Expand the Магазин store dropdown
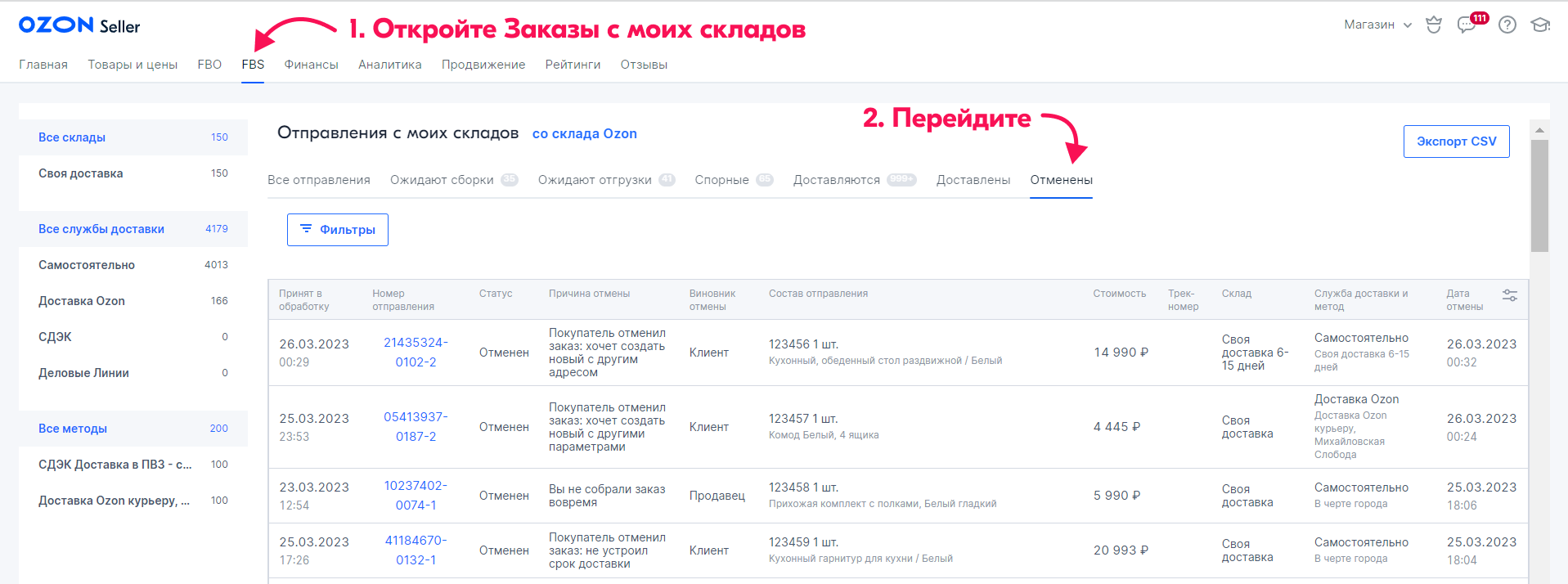Viewport: 1568px width, 584px height. pyautogui.click(x=1377, y=25)
